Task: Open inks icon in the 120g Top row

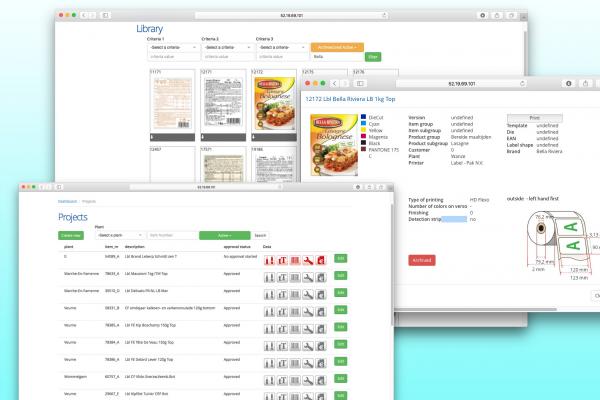Action: coord(269,364)
